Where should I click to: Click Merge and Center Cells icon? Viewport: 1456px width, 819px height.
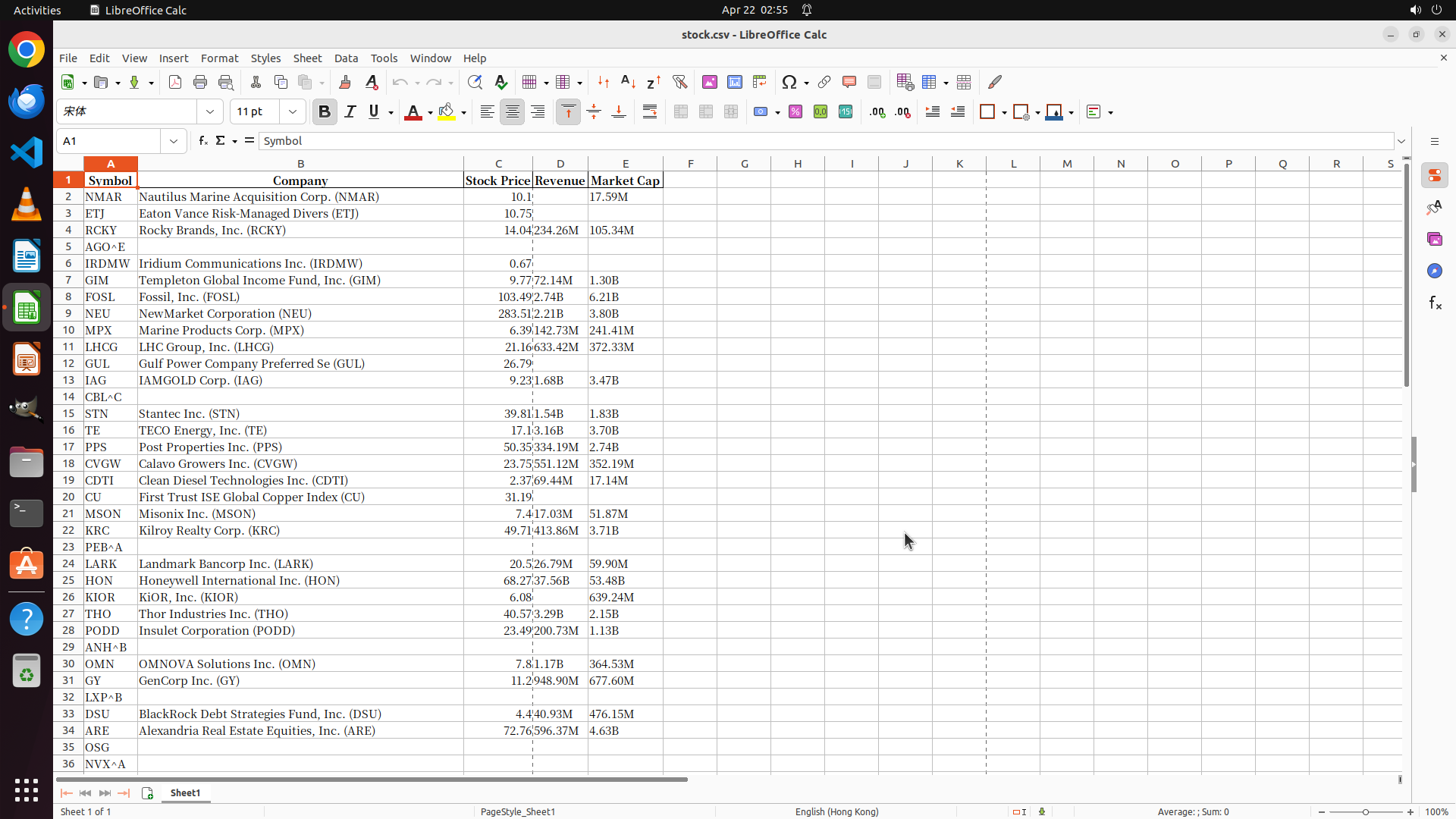681,112
